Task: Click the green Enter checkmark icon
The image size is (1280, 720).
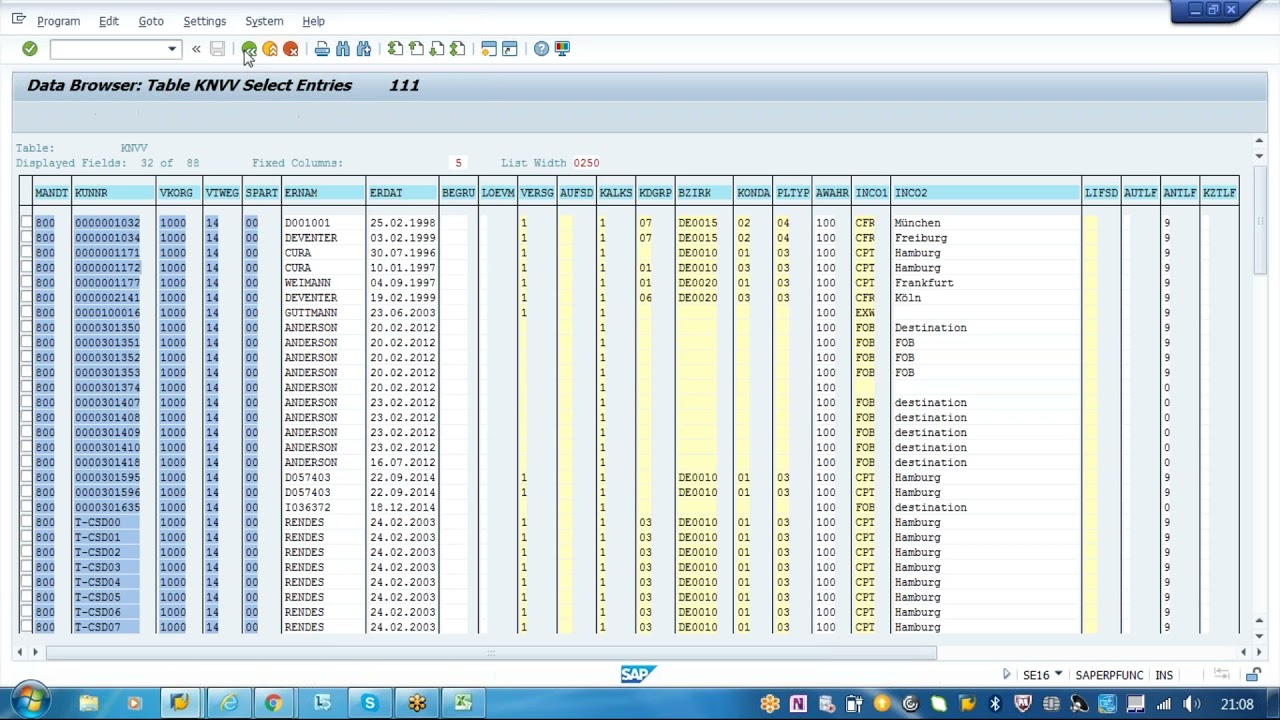Action: (x=30, y=49)
